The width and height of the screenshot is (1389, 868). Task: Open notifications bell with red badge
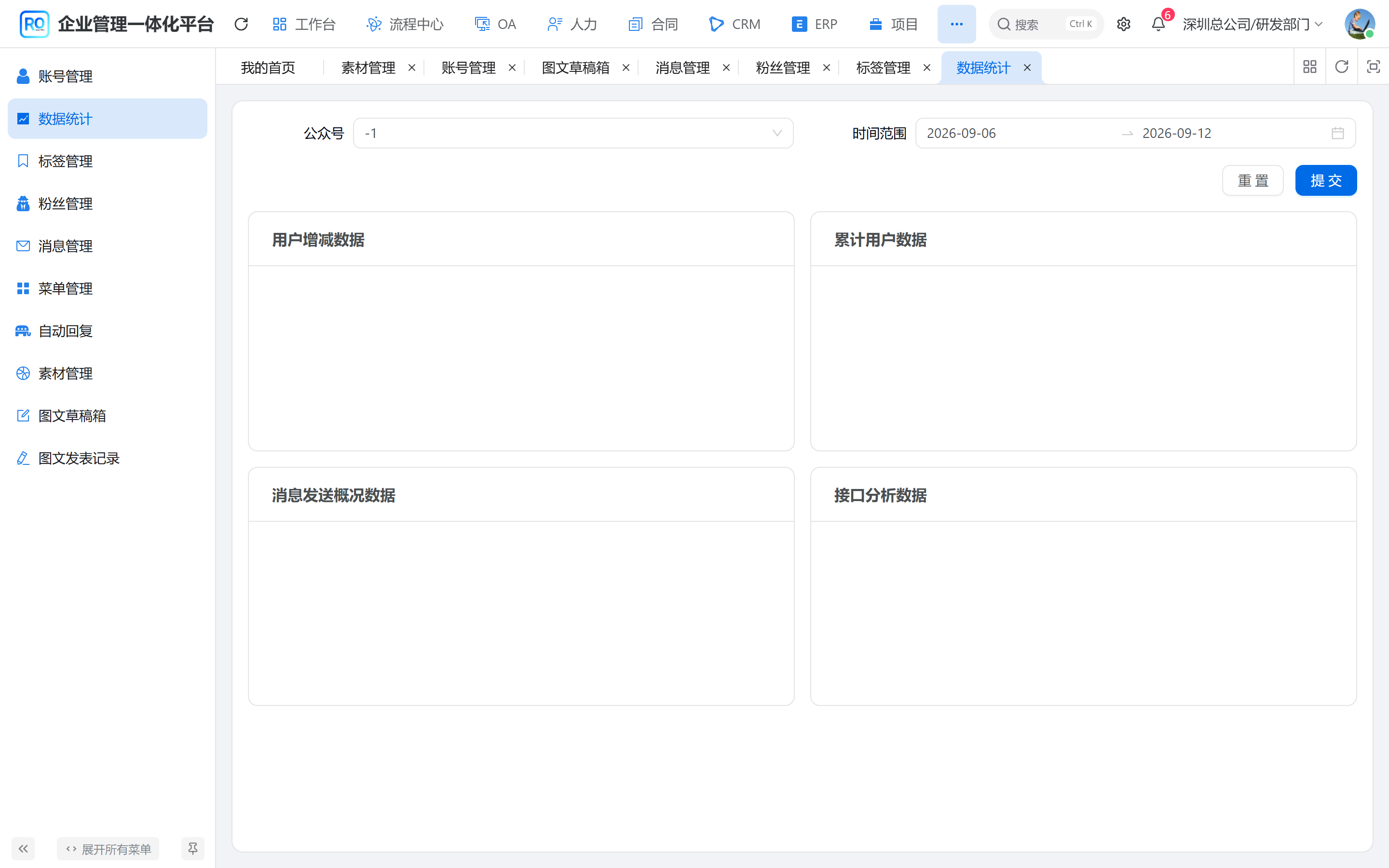1158,24
